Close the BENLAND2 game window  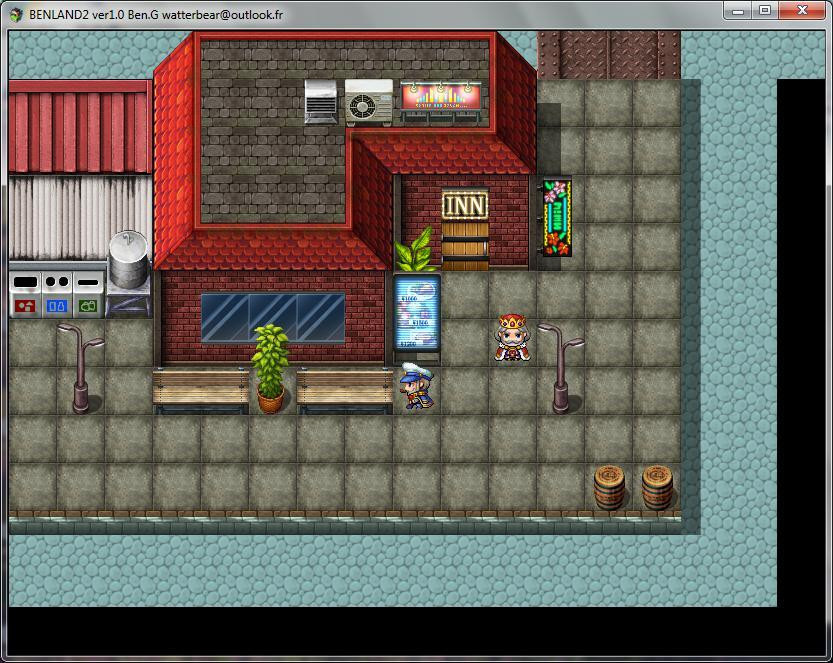(803, 11)
